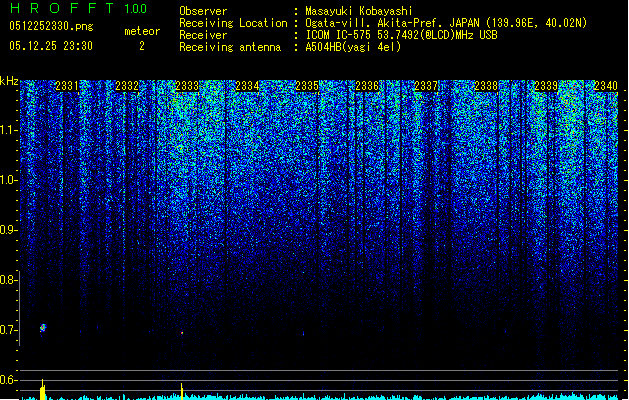Click the 1.1 frequency axis label
The width and height of the screenshot is (629, 400).
pyautogui.click(x=9, y=130)
